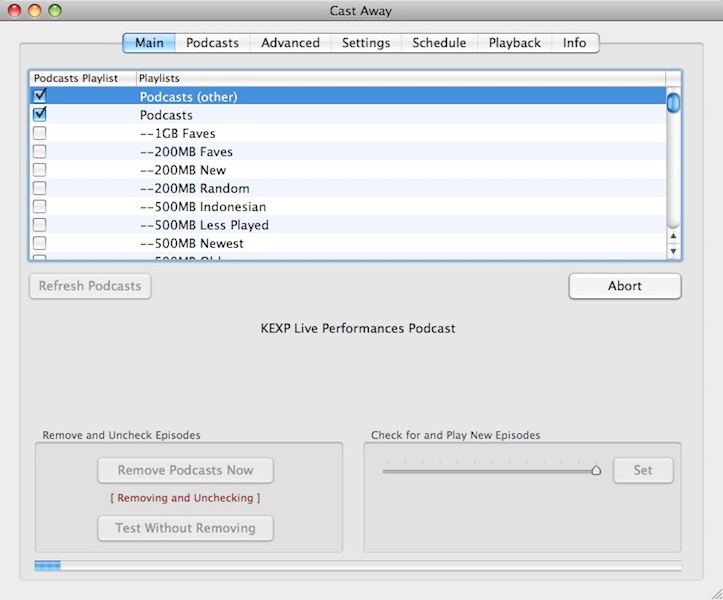The width and height of the screenshot is (723, 600).
Task: Click the playlist list scroll-up arrow
Action: (x=673, y=237)
